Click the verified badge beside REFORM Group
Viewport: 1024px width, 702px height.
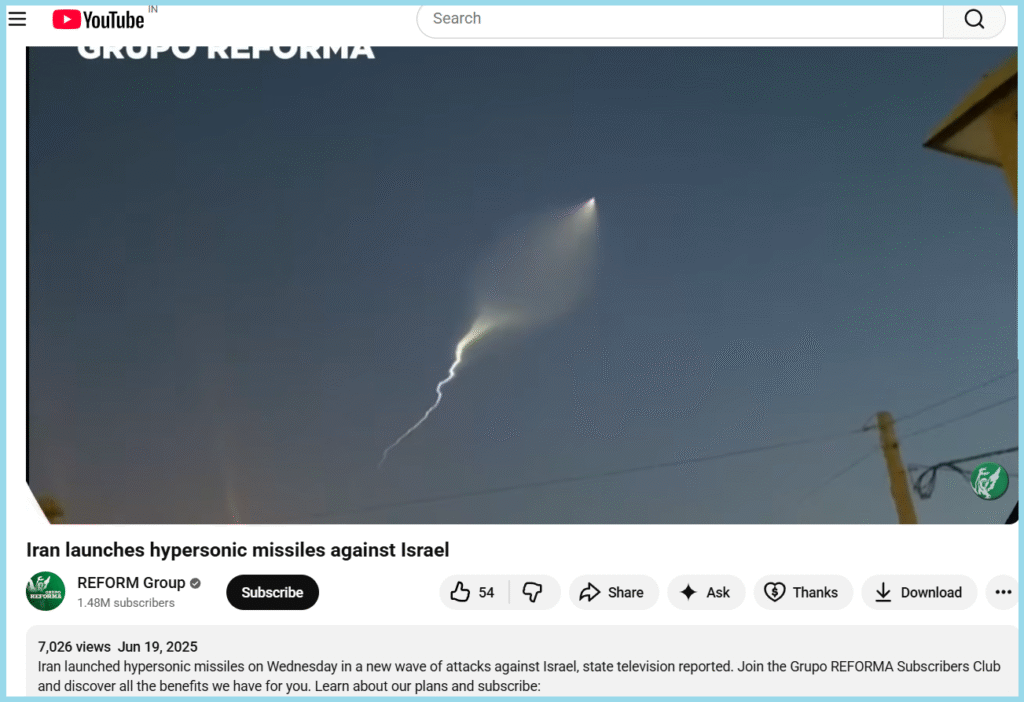point(195,583)
